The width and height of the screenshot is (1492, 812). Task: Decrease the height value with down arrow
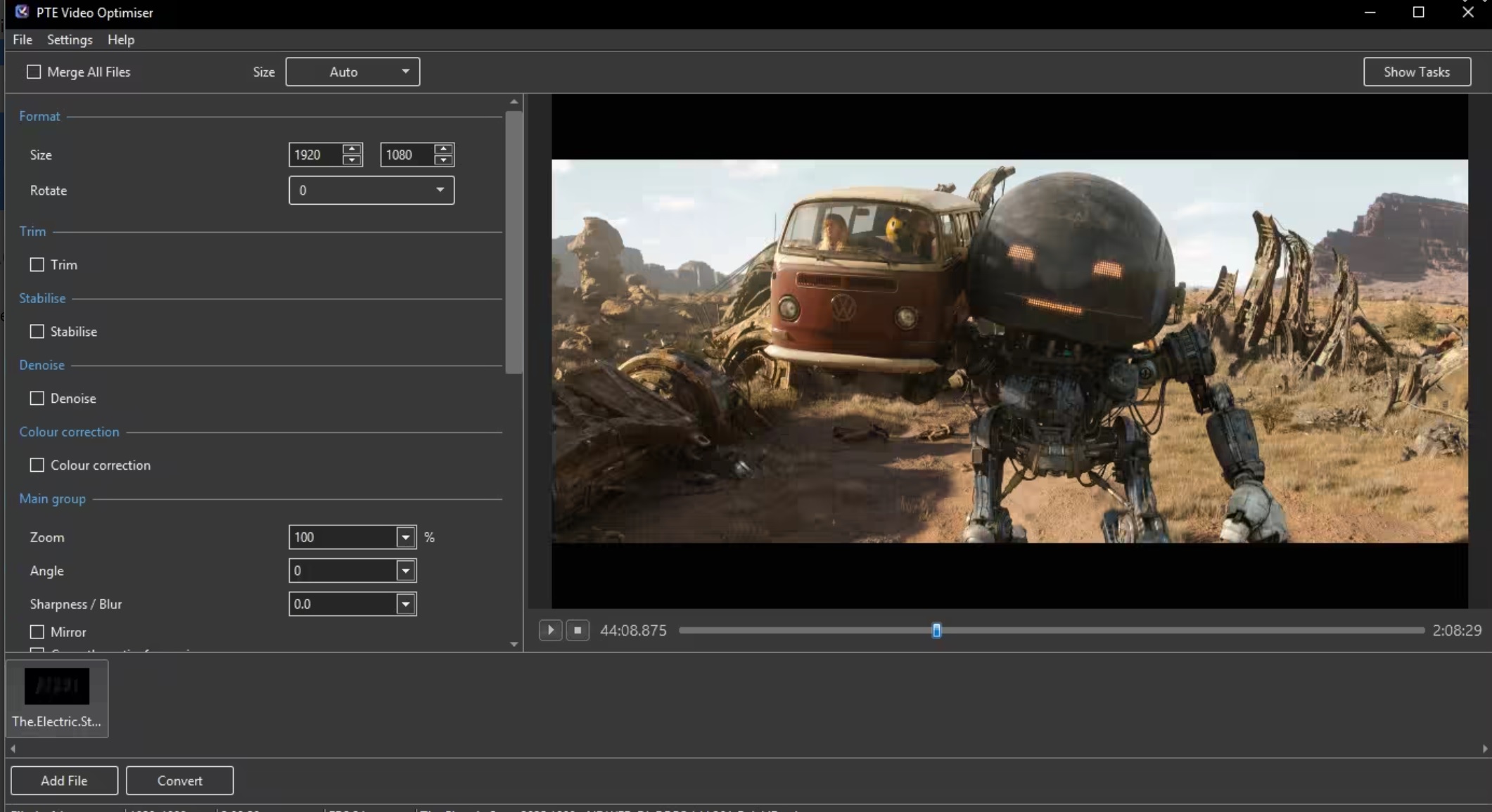[x=444, y=160]
